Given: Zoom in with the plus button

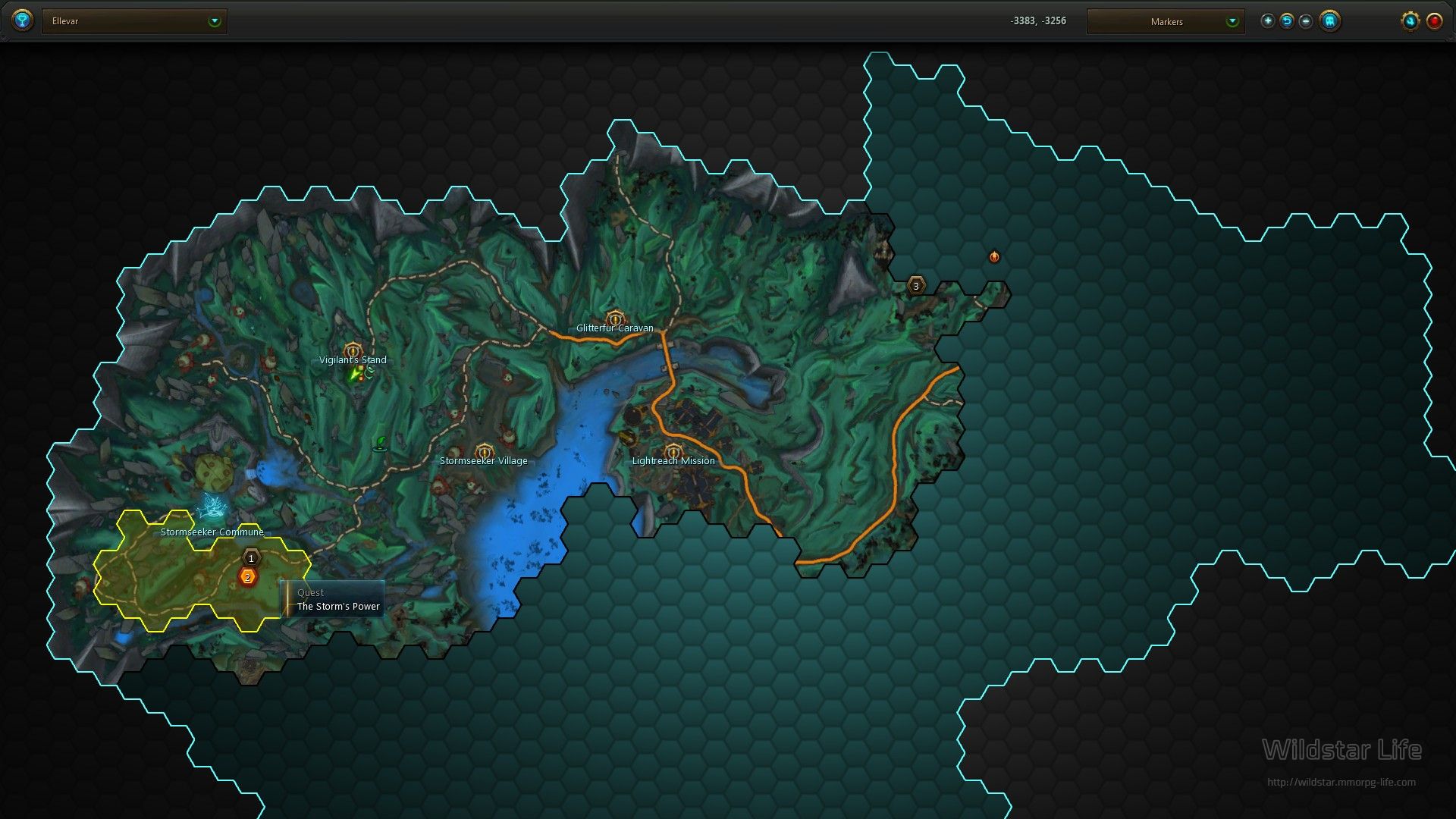Looking at the screenshot, I should pos(1267,21).
